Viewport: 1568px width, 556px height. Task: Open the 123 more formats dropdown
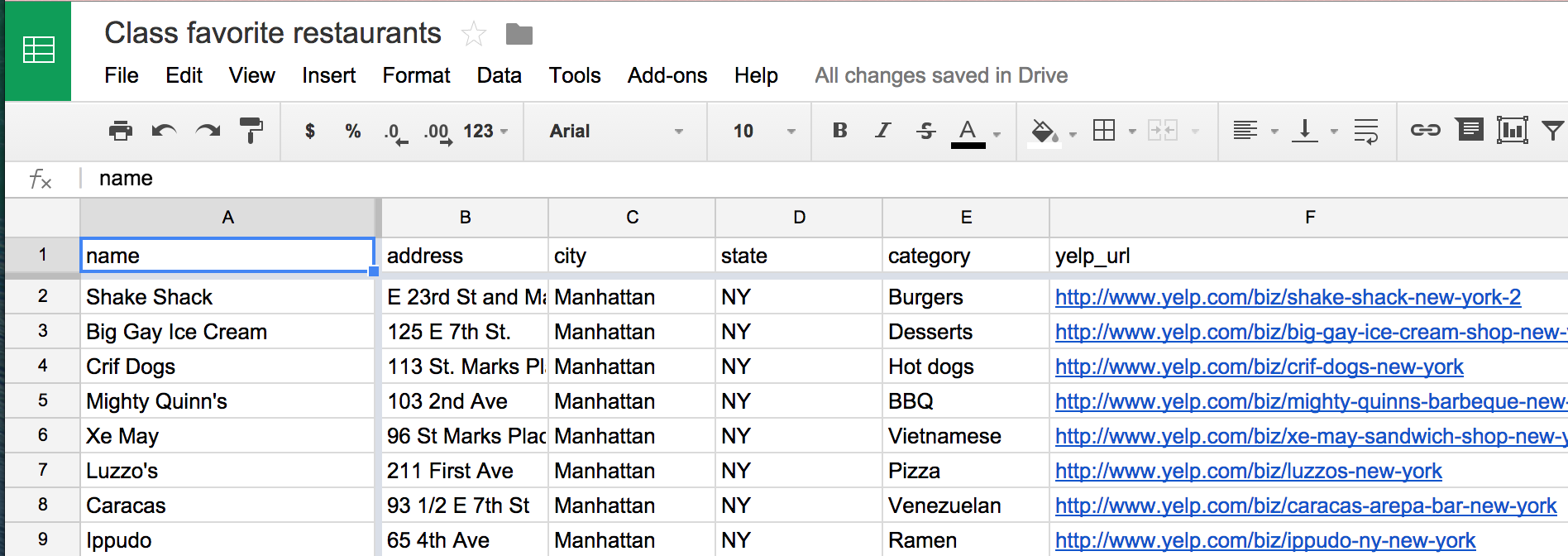[485, 131]
